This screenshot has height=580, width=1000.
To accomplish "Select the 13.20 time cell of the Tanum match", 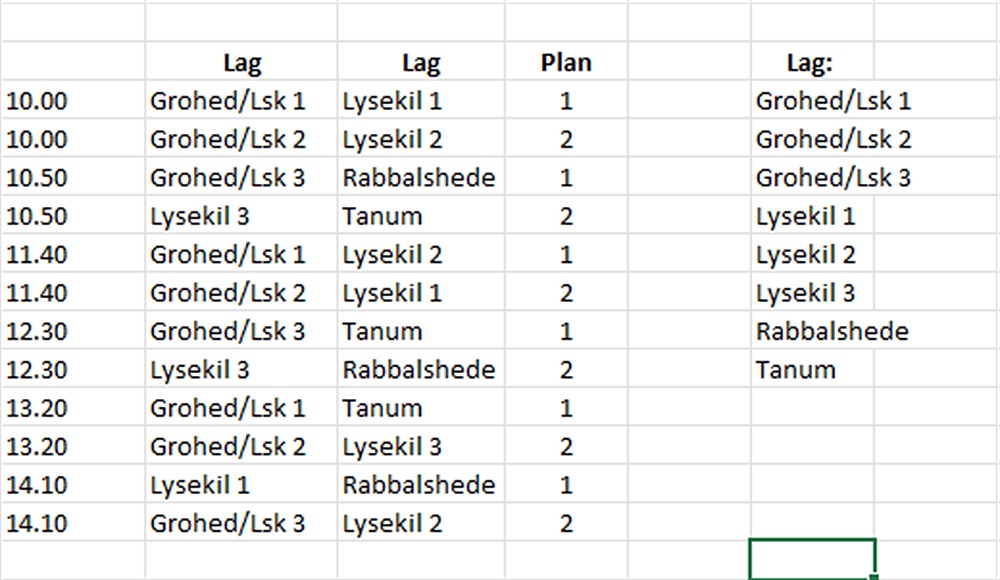I will click(38, 408).
